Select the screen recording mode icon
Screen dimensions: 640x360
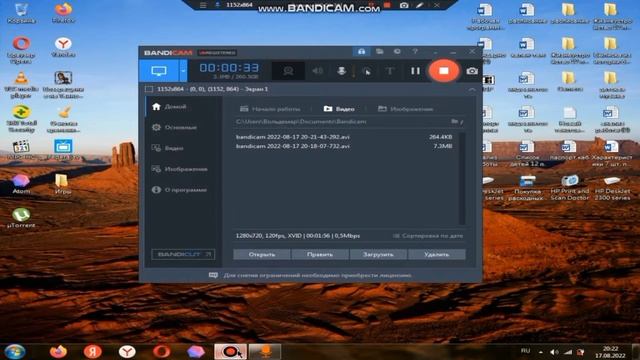coord(159,71)
